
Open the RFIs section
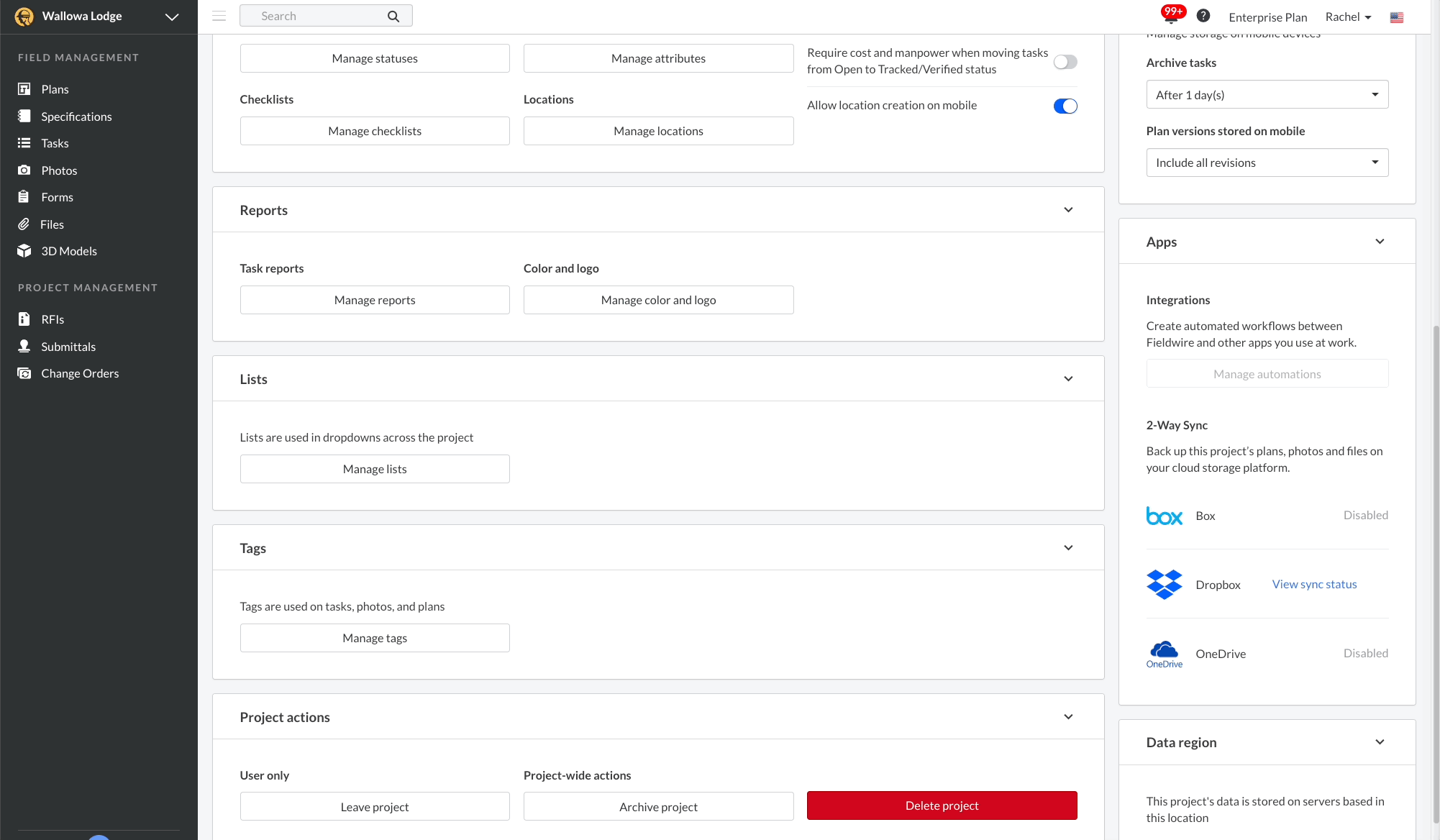(51, 319)
